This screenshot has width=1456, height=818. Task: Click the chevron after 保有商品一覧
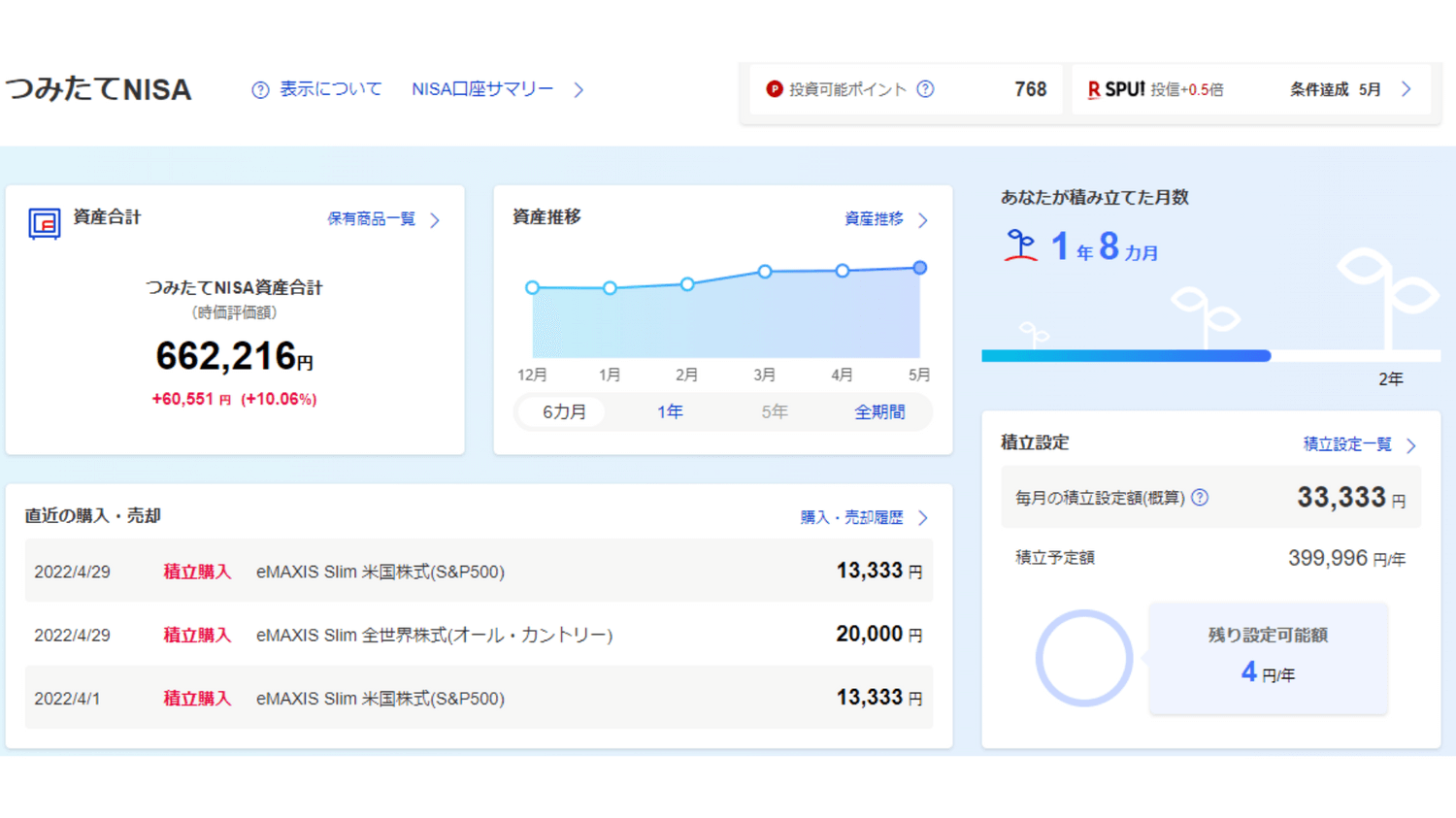coord(435,220)
